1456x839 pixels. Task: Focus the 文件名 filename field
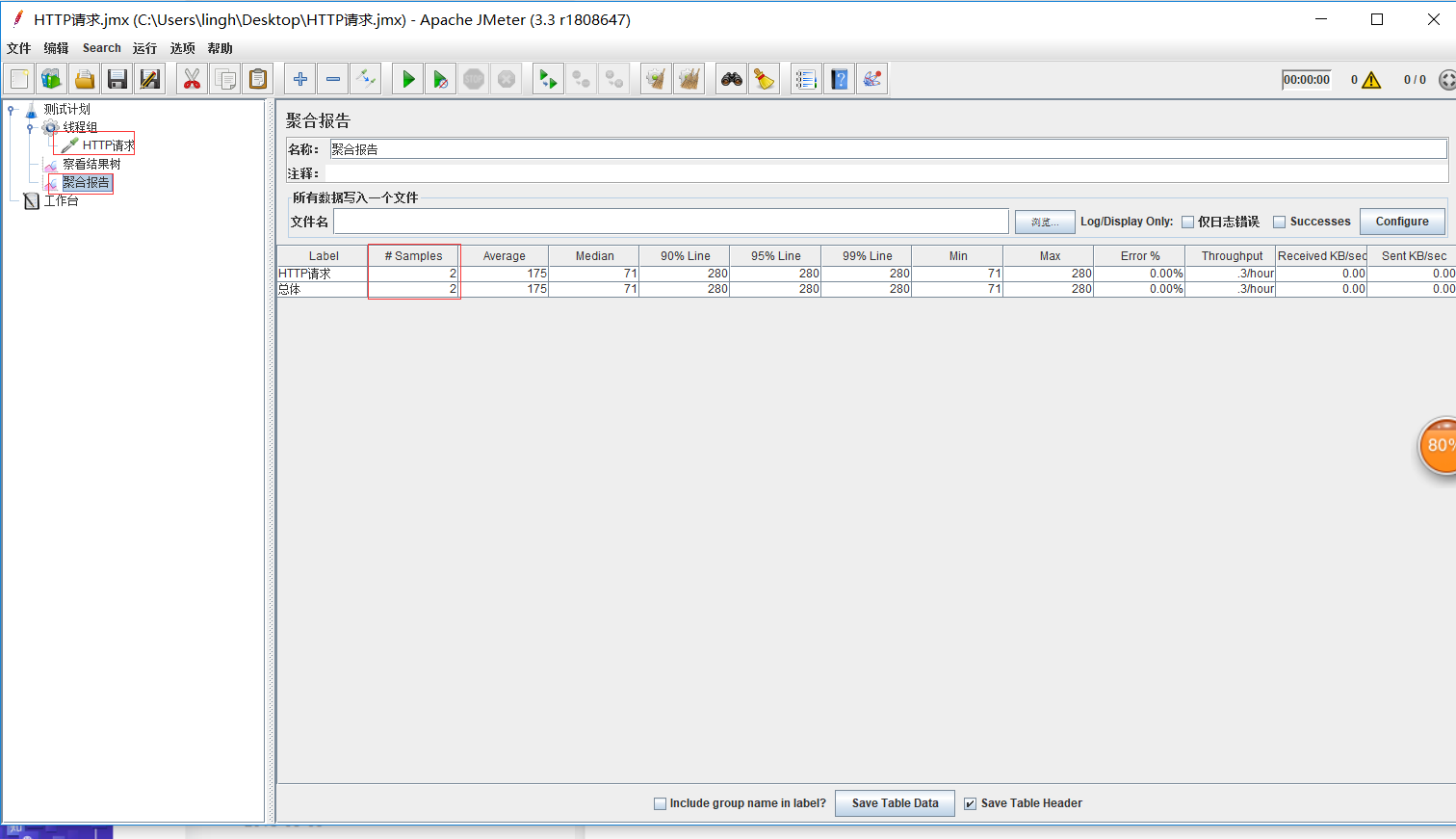(x=671, y=222)
